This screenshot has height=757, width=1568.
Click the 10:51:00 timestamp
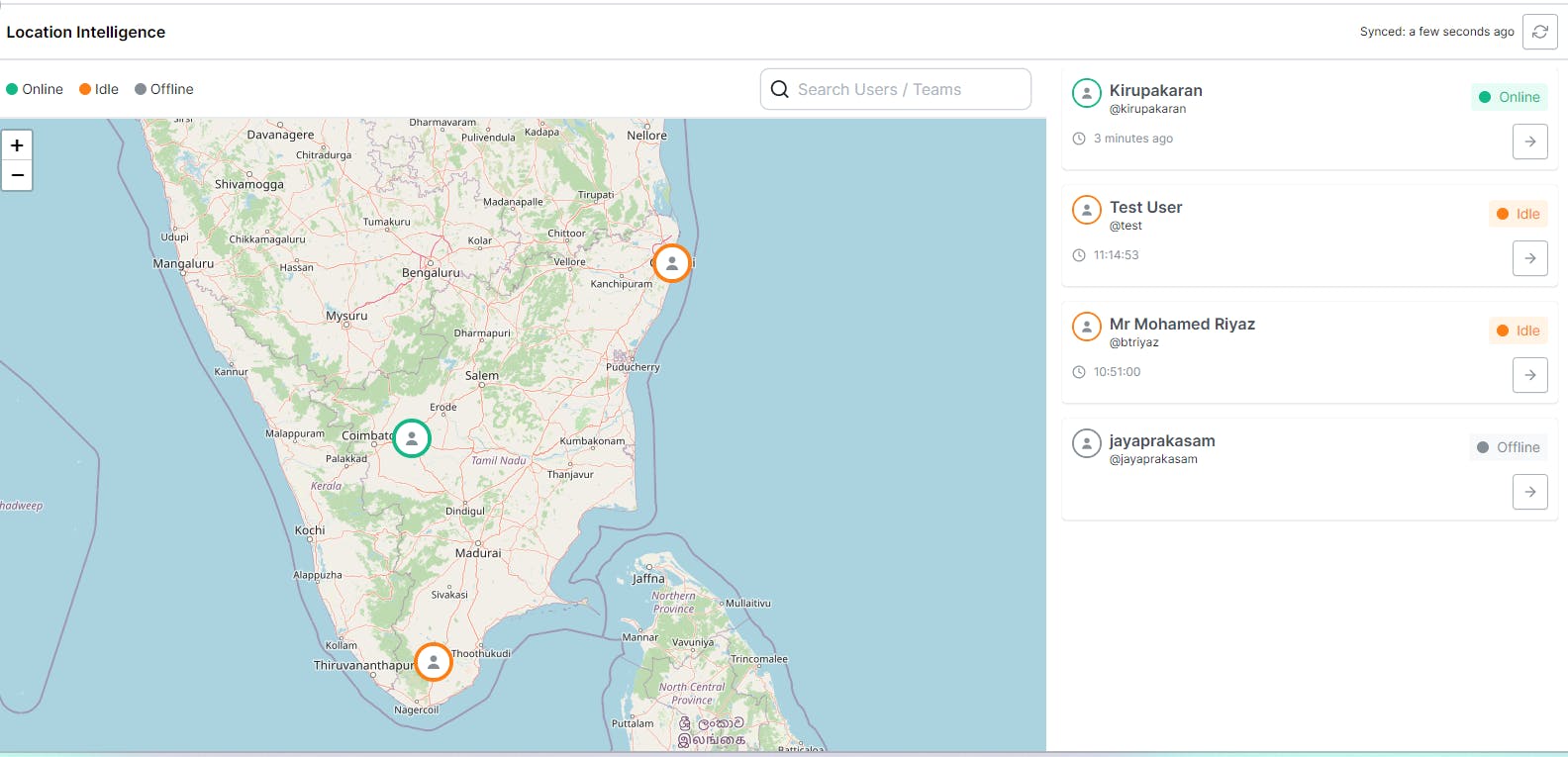[1117, 372]
